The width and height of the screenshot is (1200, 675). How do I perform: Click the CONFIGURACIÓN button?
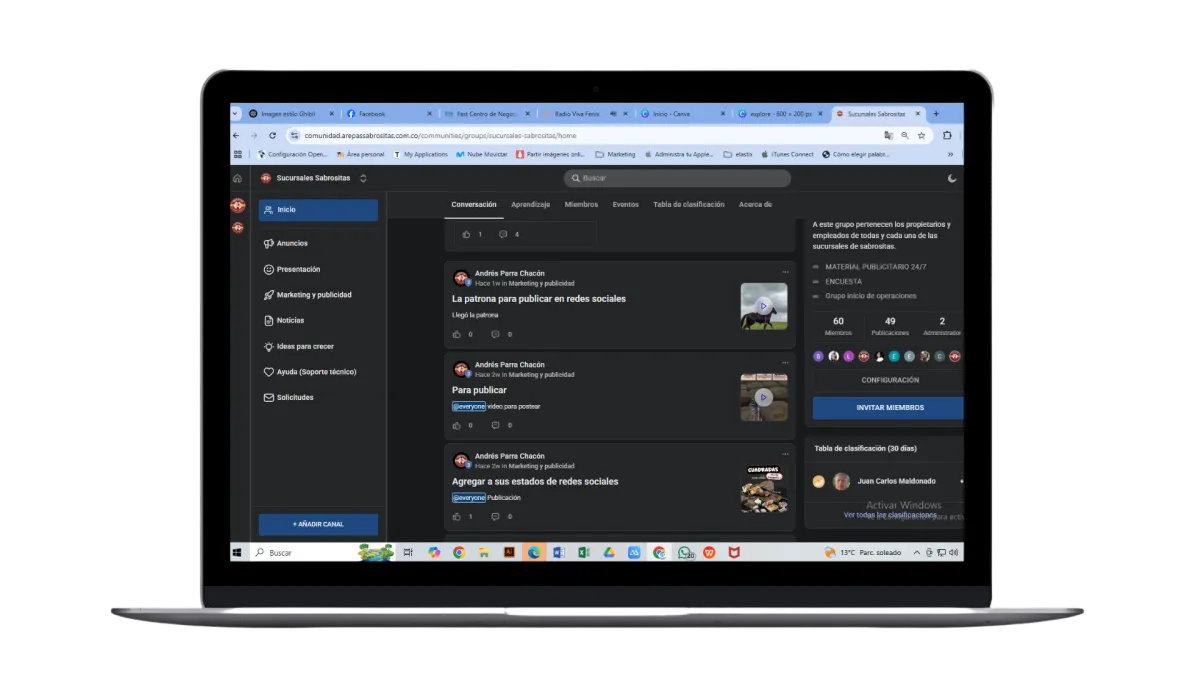pos(888,380)
